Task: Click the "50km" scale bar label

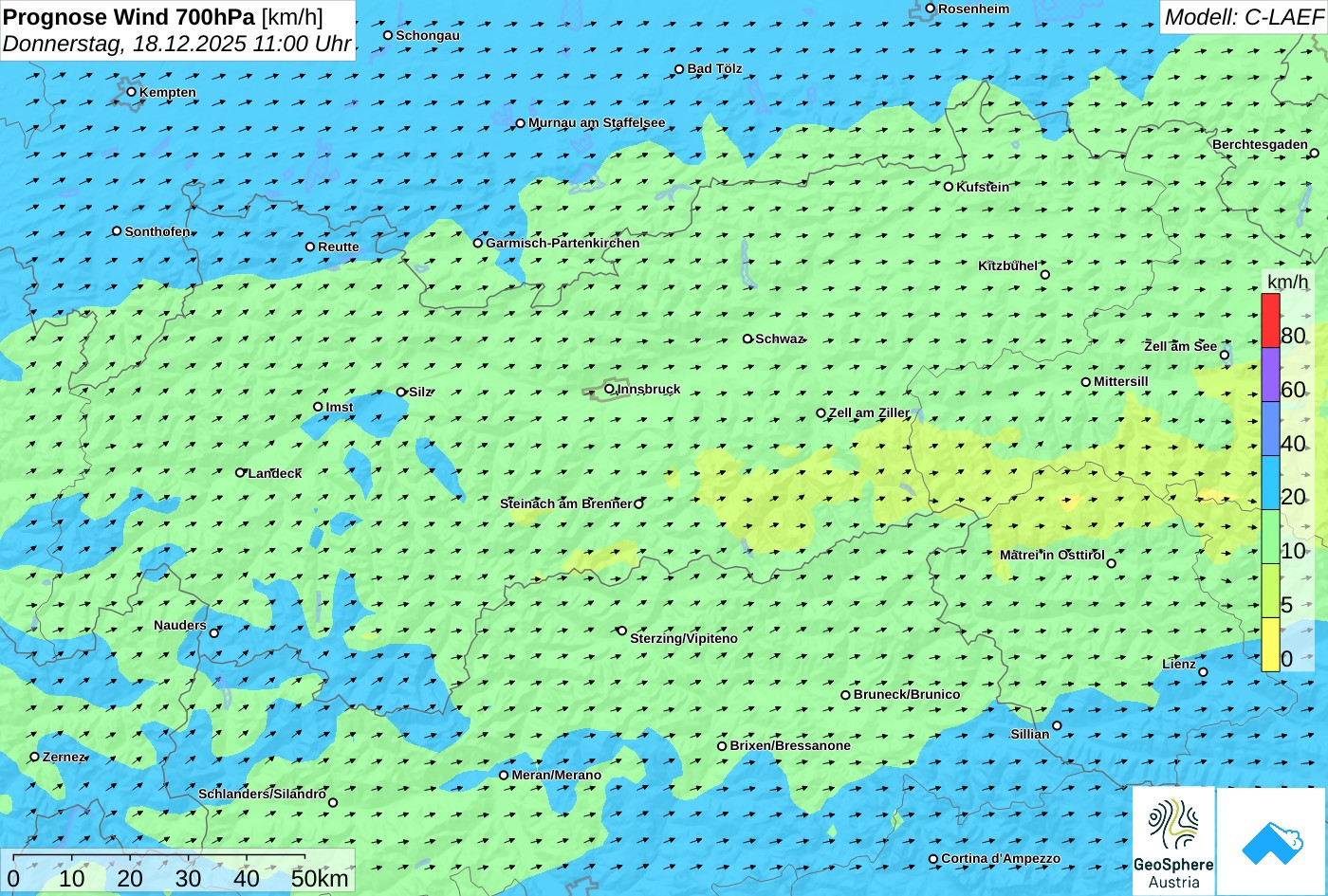Action: pos(320,878)
